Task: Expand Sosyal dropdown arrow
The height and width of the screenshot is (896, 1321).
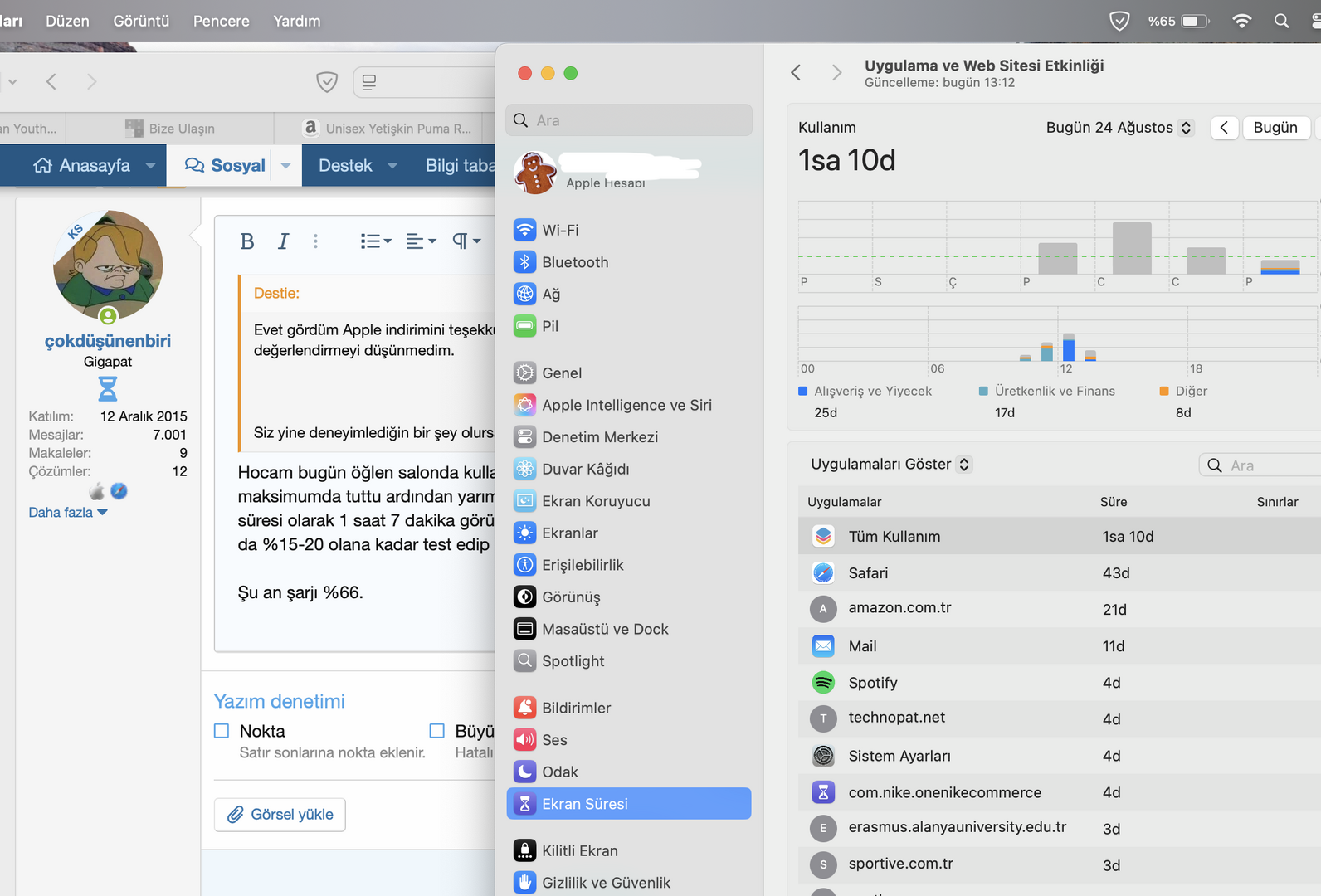Action: click(x=285, y=165)
